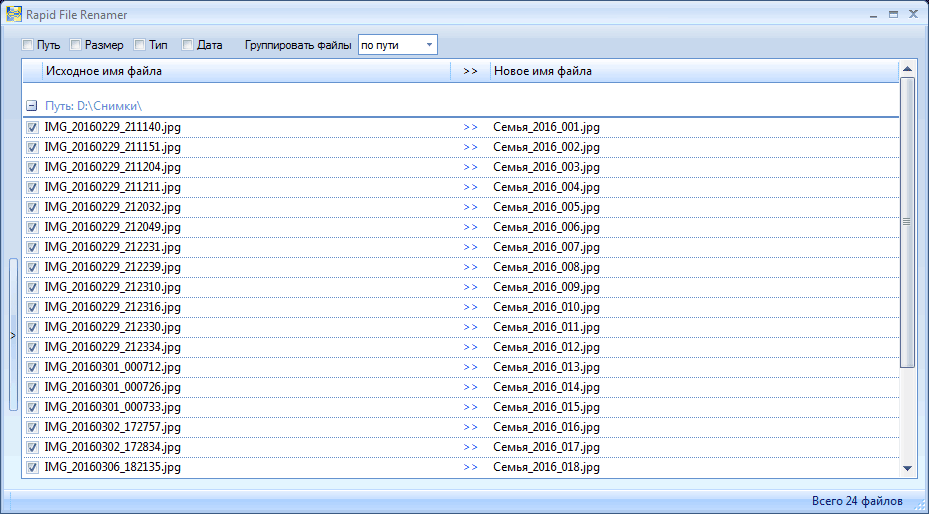
Task: Expand the left side panel arrow
Action: [x=12, y=335]
